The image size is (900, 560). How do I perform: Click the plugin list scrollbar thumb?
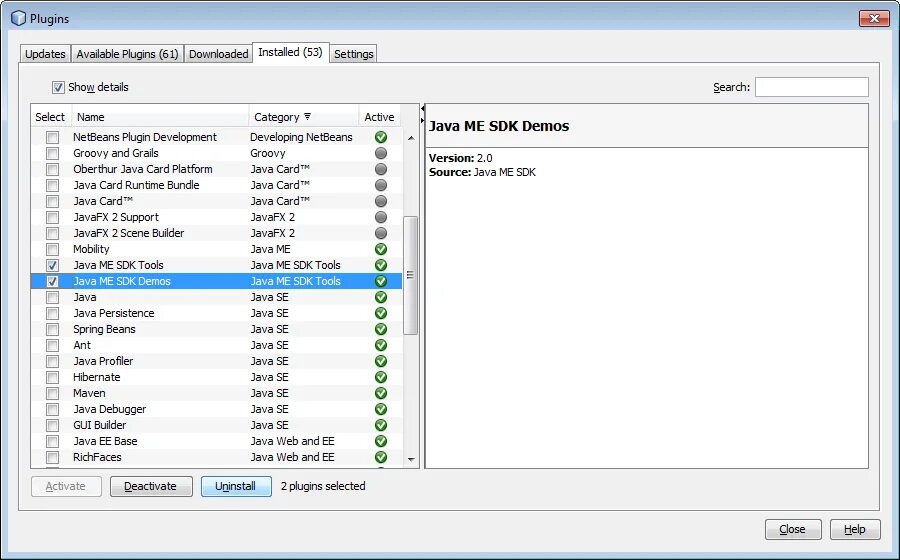tap(410, 275)
